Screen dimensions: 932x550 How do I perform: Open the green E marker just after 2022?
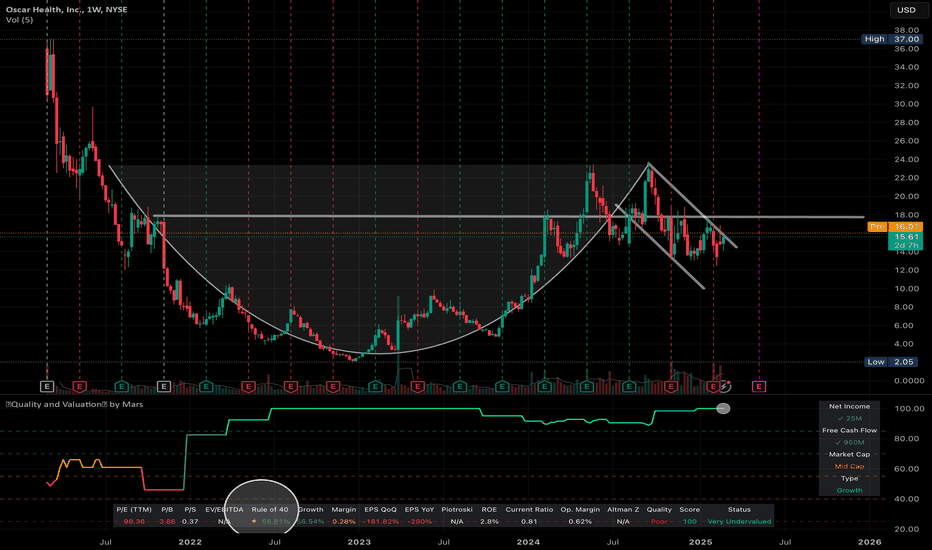206,386
